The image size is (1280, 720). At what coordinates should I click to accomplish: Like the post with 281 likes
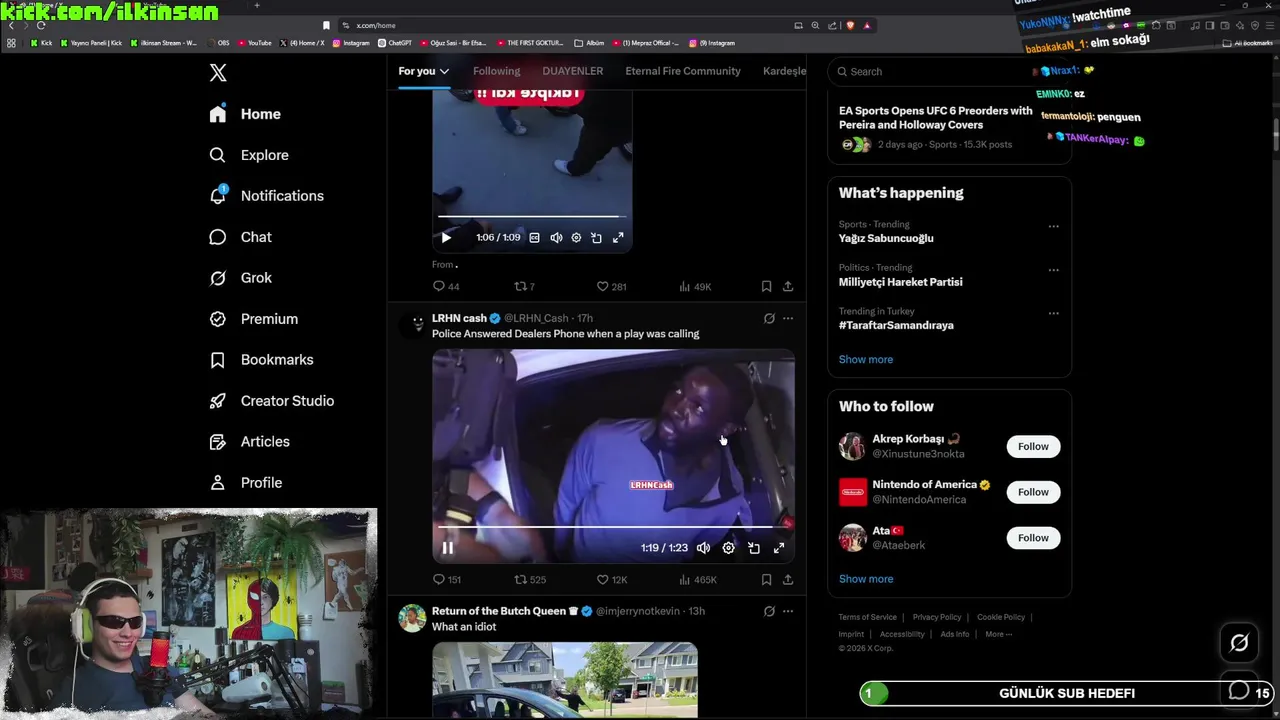click(x=611, y=287)
